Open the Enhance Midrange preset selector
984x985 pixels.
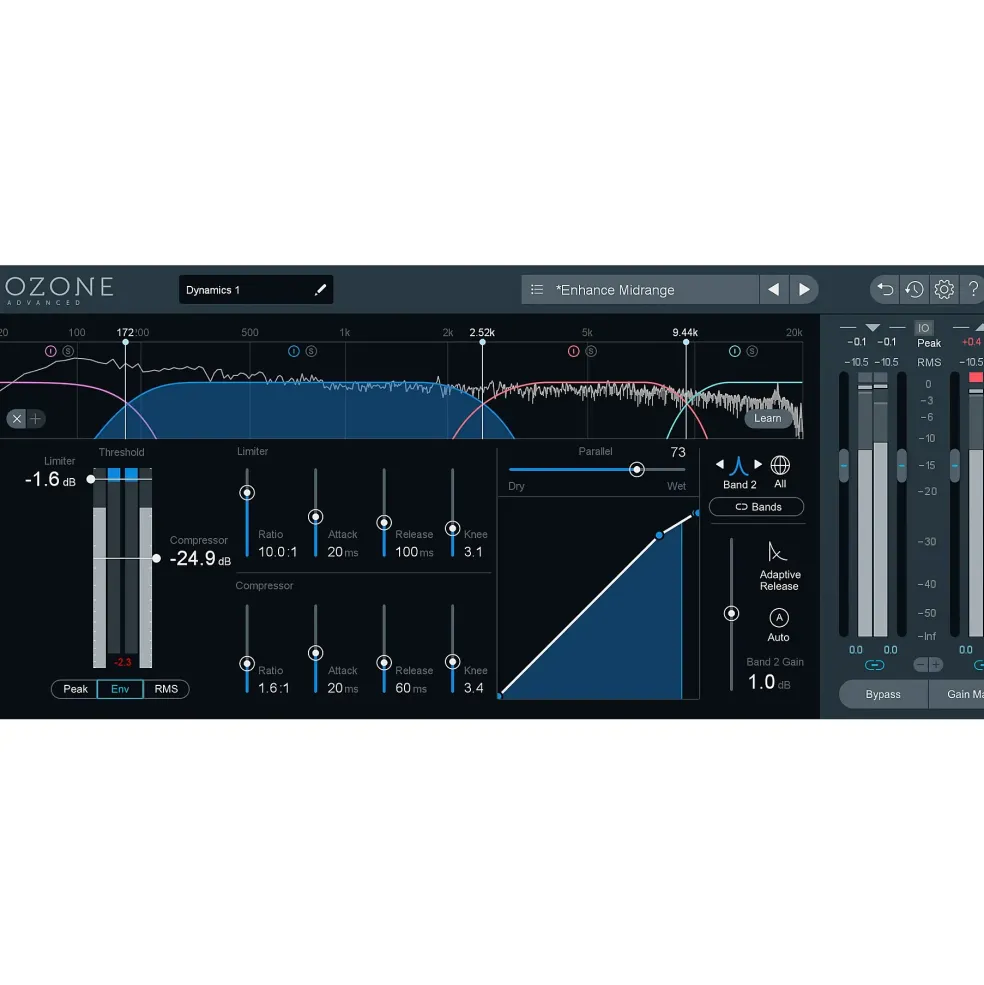pyautogui.click(x=640, y=290)
